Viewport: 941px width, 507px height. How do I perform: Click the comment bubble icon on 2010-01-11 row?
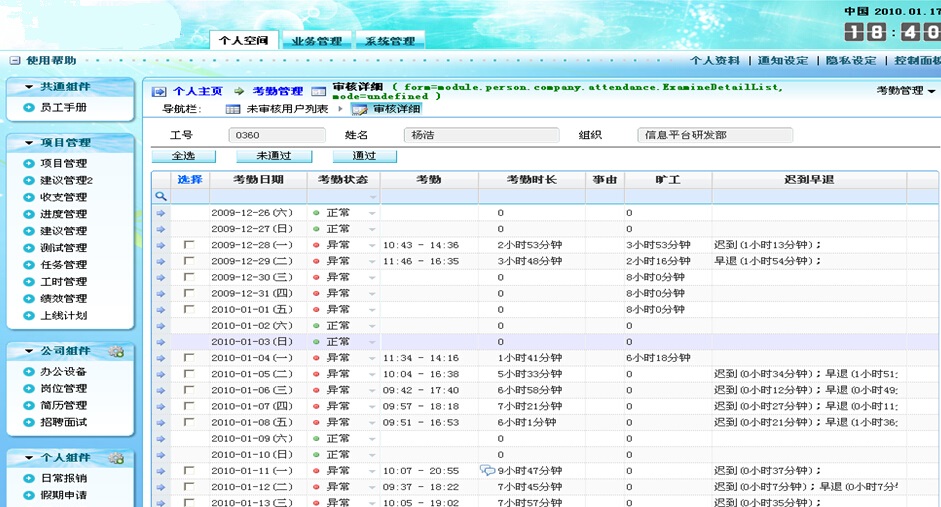click(x=487, y=471)
